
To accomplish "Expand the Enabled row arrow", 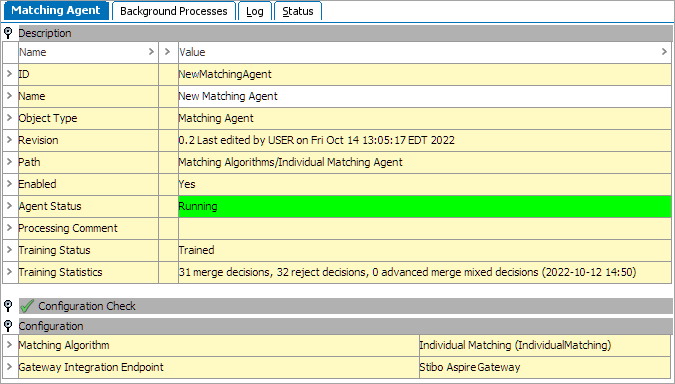I will pos(9,183).
